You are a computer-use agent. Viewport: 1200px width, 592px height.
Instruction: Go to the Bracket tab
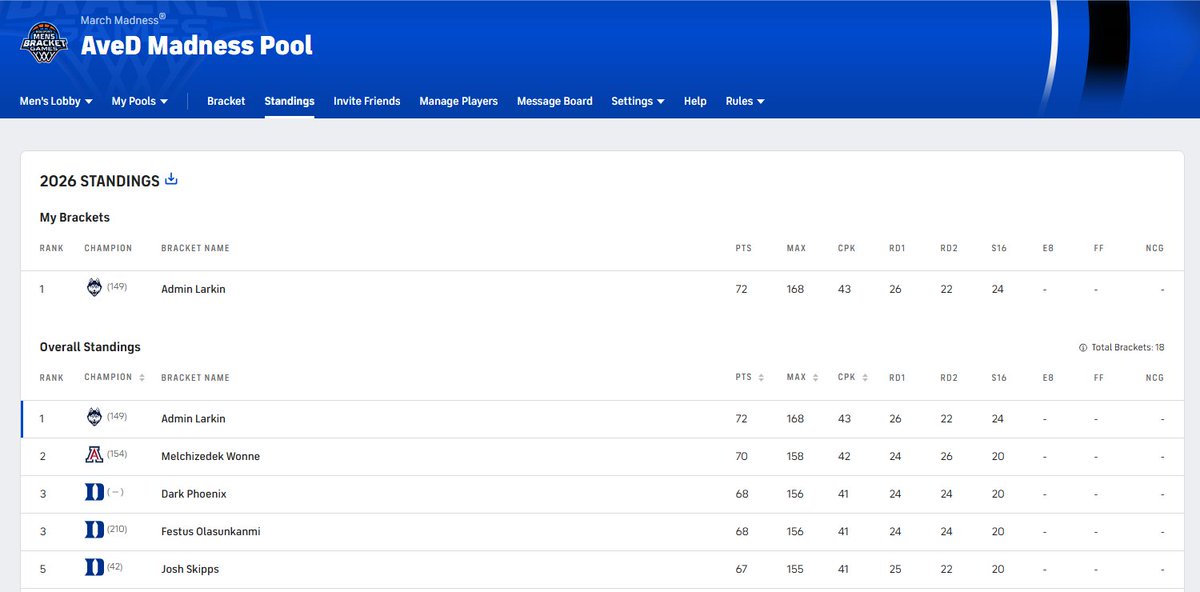[x=226, y=101]
